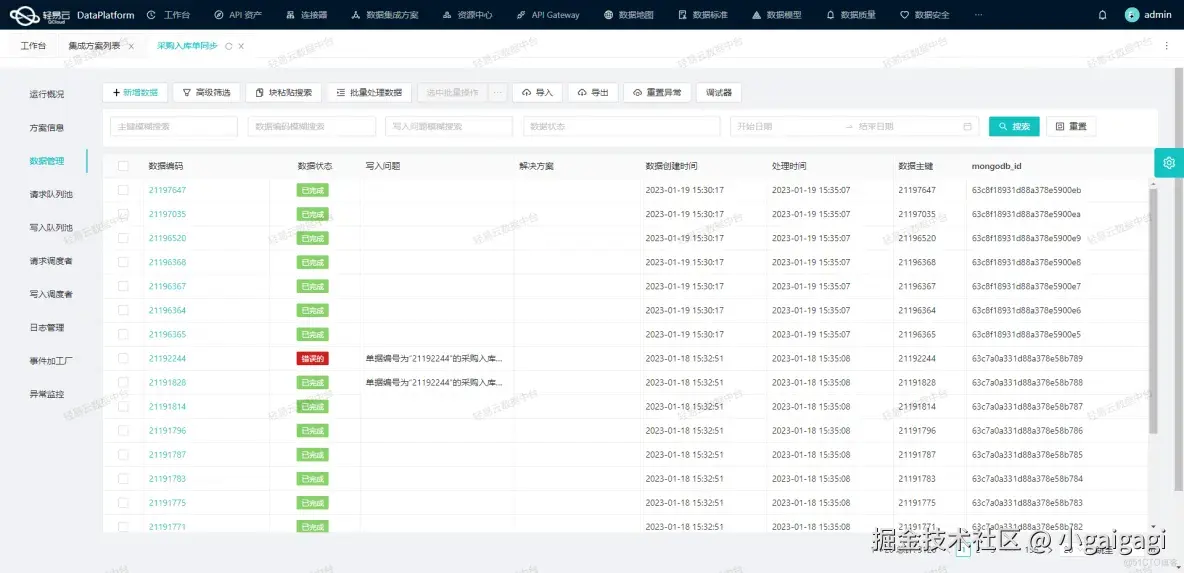Open 数据标准 in top navigation
Screen dimensions: 1184x573
tap(703, 15)
